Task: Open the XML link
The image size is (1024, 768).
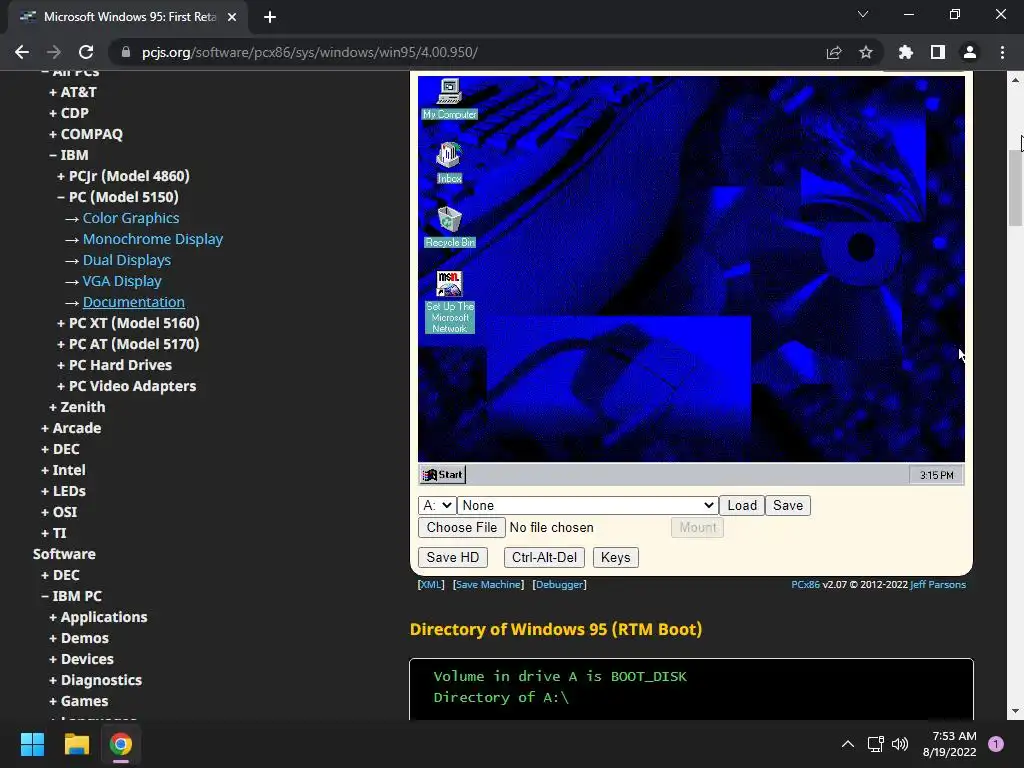Action: (430, 584)
